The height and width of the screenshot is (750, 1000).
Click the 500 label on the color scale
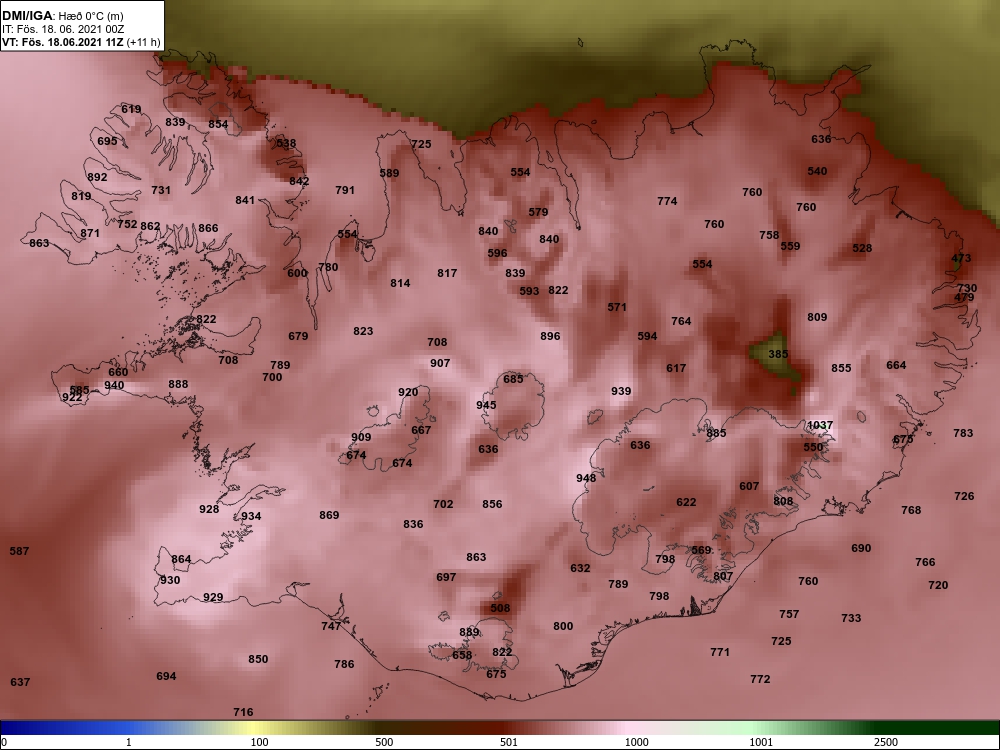point(385,742)
